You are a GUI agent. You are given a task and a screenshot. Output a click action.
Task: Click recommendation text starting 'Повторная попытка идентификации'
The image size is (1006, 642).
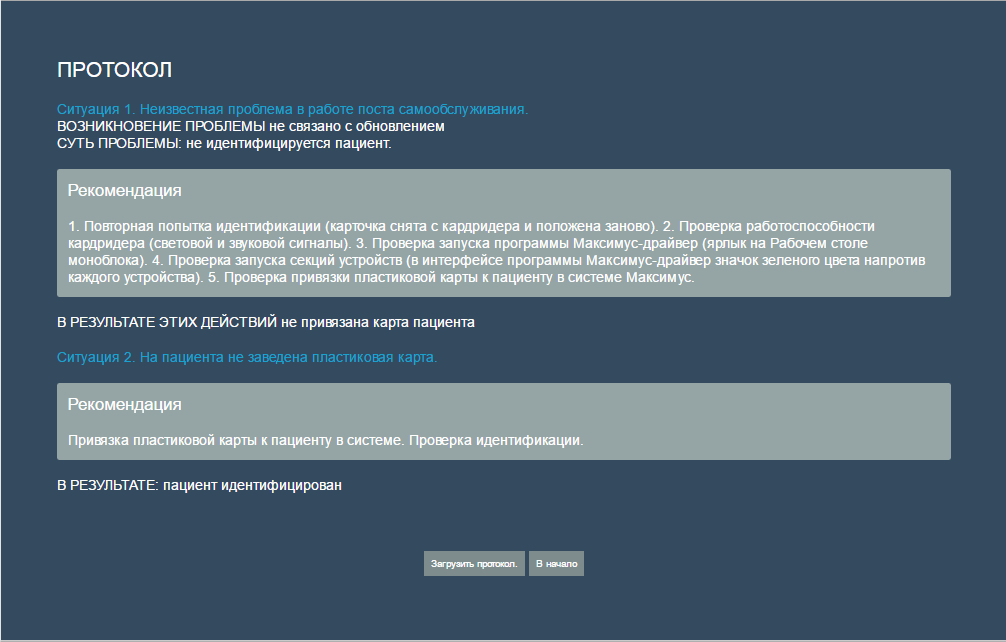pos(497,252)
